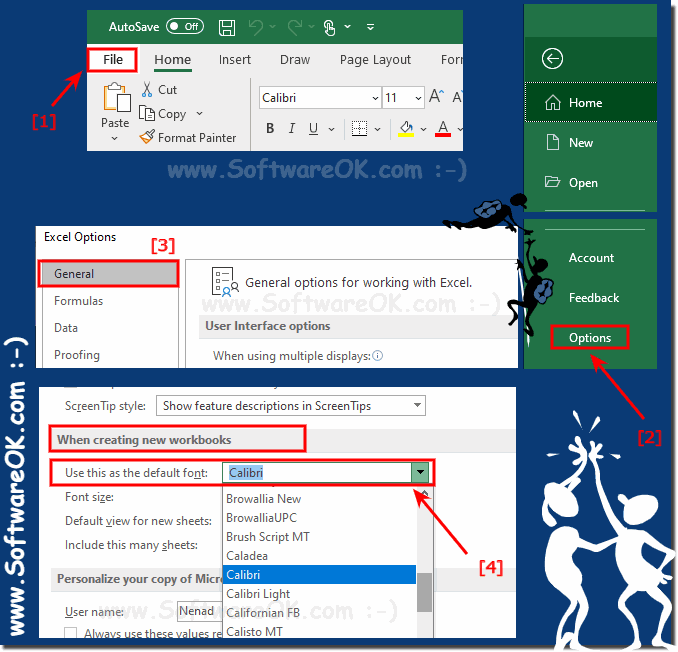Select Proofing in Excel Options

(x=77, y=355)
